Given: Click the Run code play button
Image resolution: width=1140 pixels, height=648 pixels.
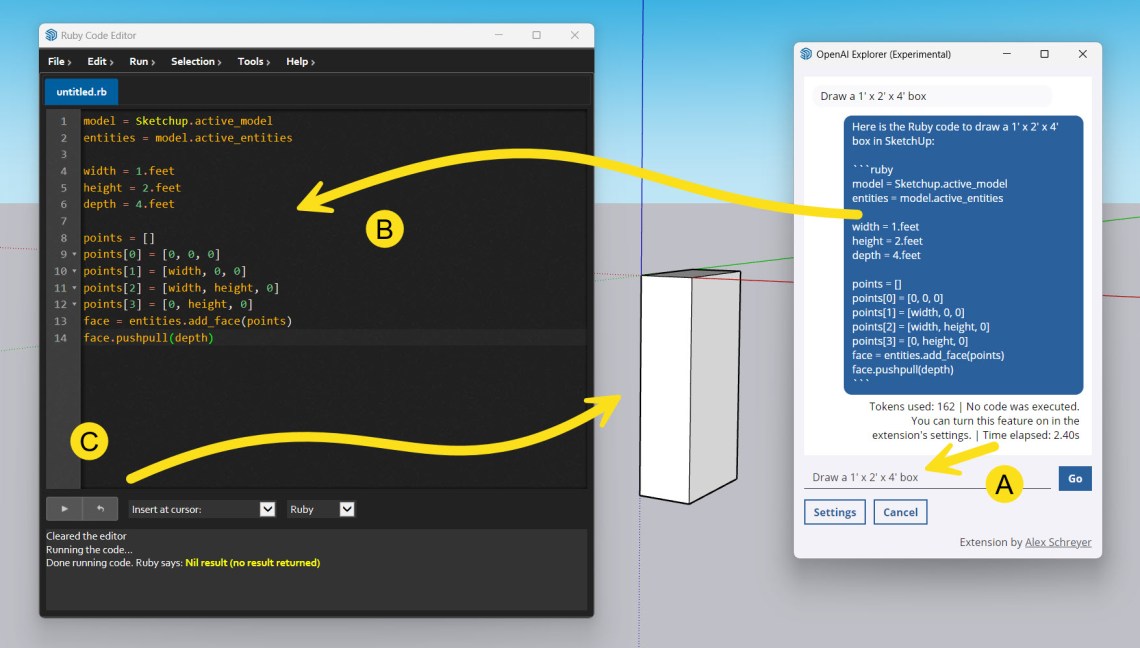Looking at the screenshot, I should pyautogui.click(x=64, y=509).
